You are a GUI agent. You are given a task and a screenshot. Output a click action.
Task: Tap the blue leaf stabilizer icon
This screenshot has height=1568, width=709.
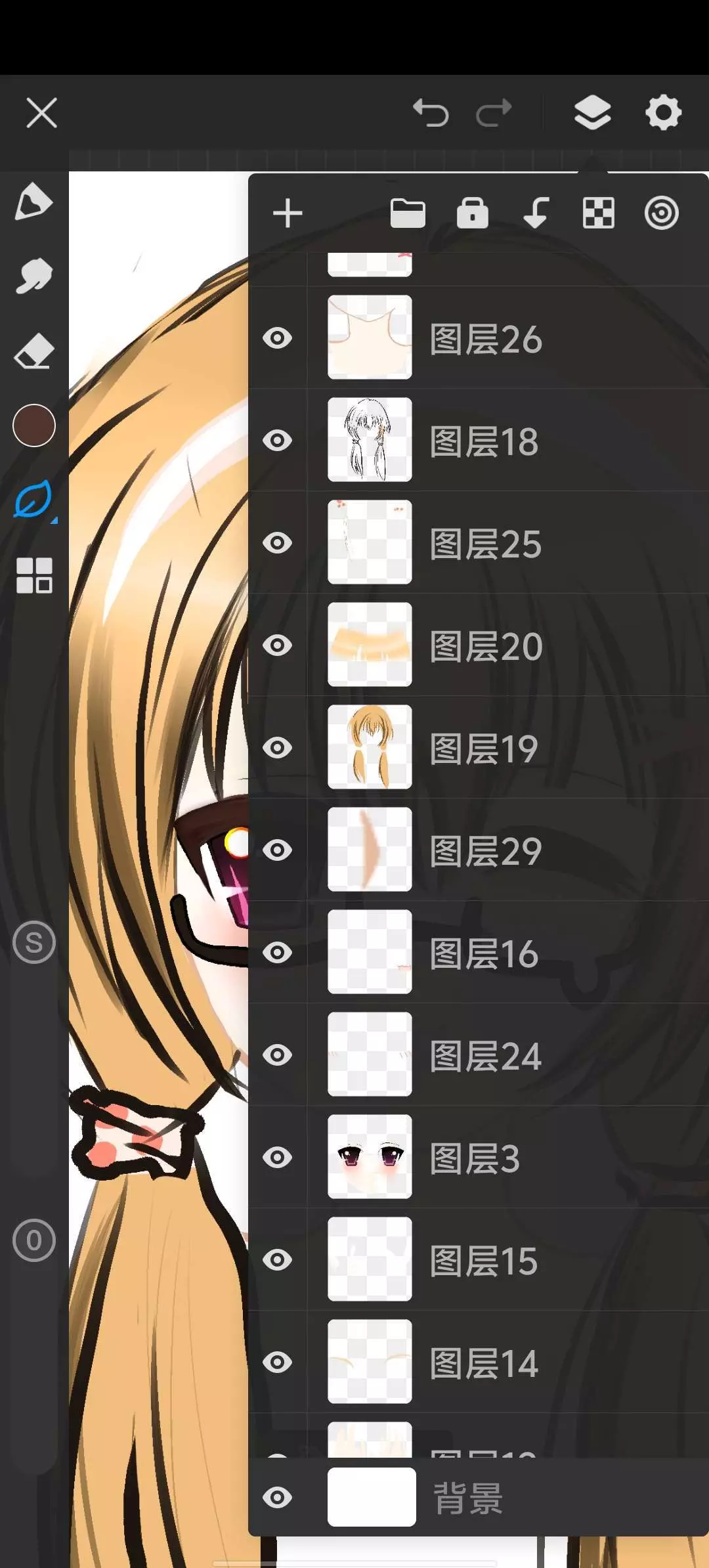point(33,500)
